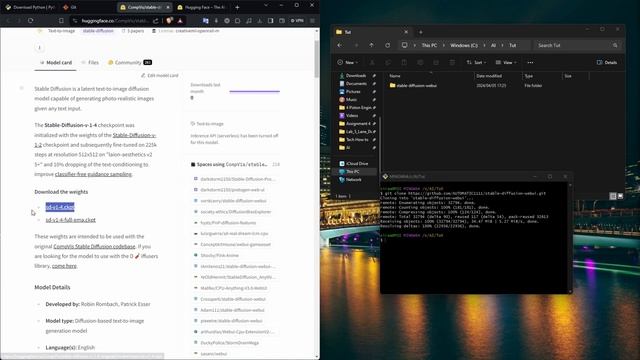This screenshot has width=640, height=360.
Task: Click the highlighted sd-v1-4.ckpt download link
Action: point(60,207)
